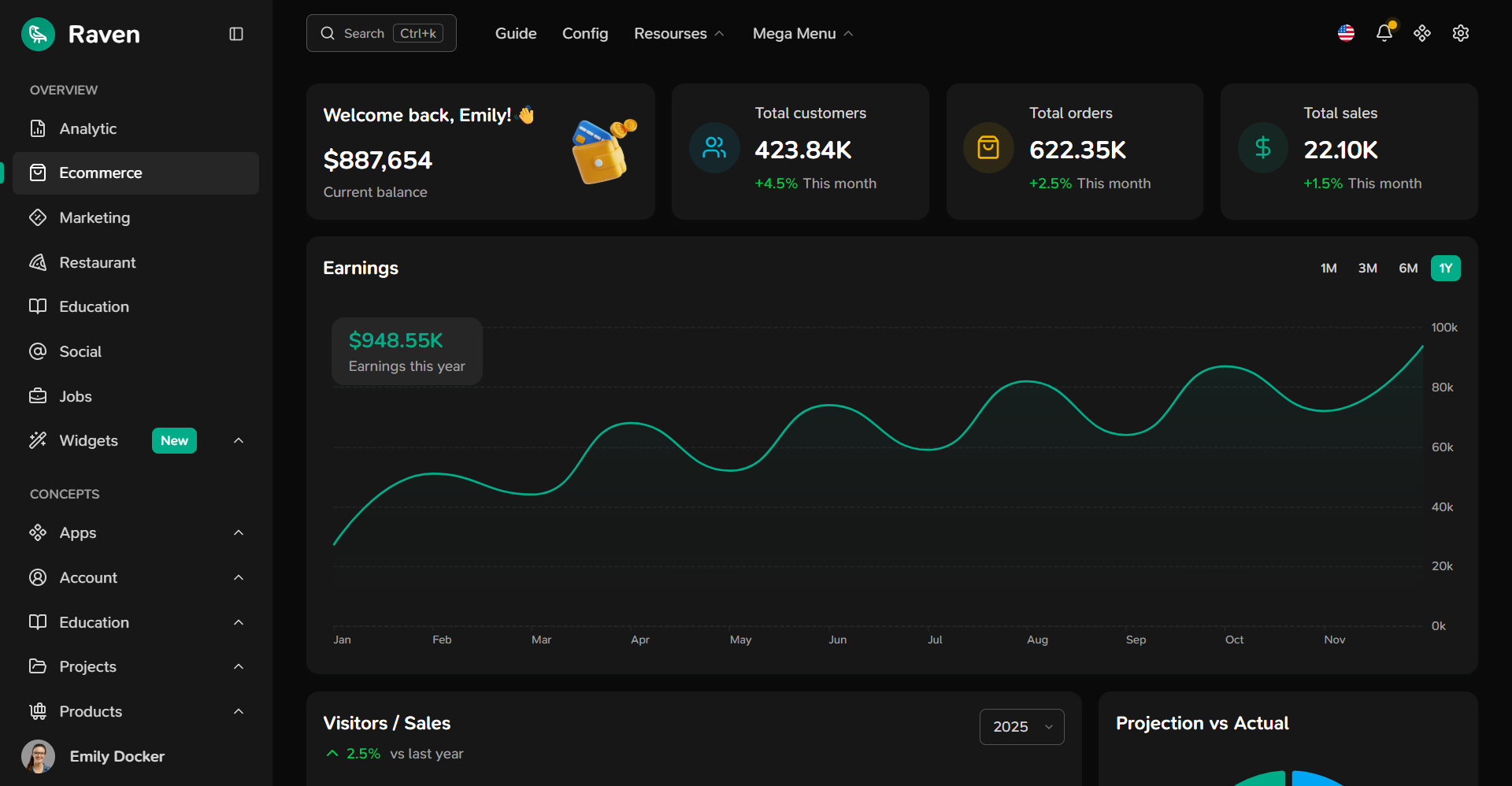The image size is (1512, 786).
Task: Open the language flag selector
Action: 1346,33
